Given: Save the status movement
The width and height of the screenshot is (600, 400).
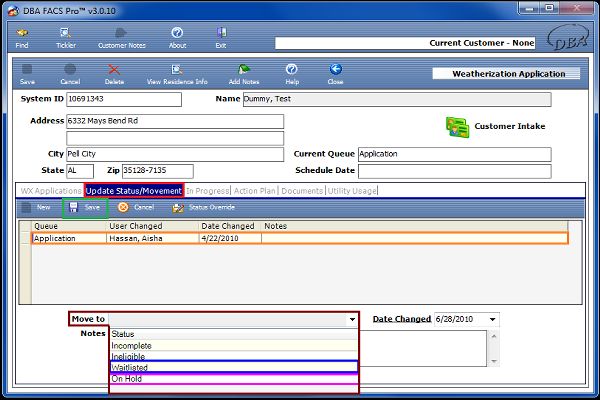Looking at the screenshot, I should (85, 207).
